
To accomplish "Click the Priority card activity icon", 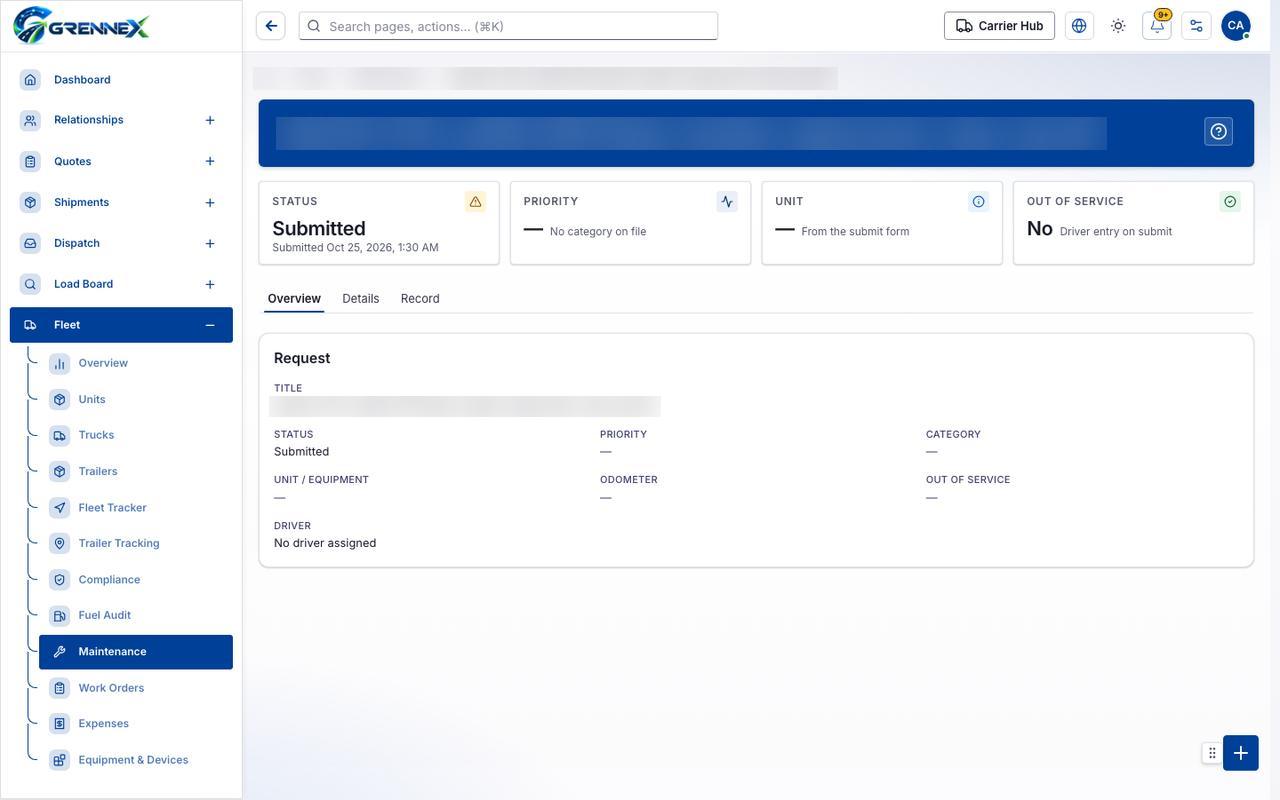I will coord(727,201).
